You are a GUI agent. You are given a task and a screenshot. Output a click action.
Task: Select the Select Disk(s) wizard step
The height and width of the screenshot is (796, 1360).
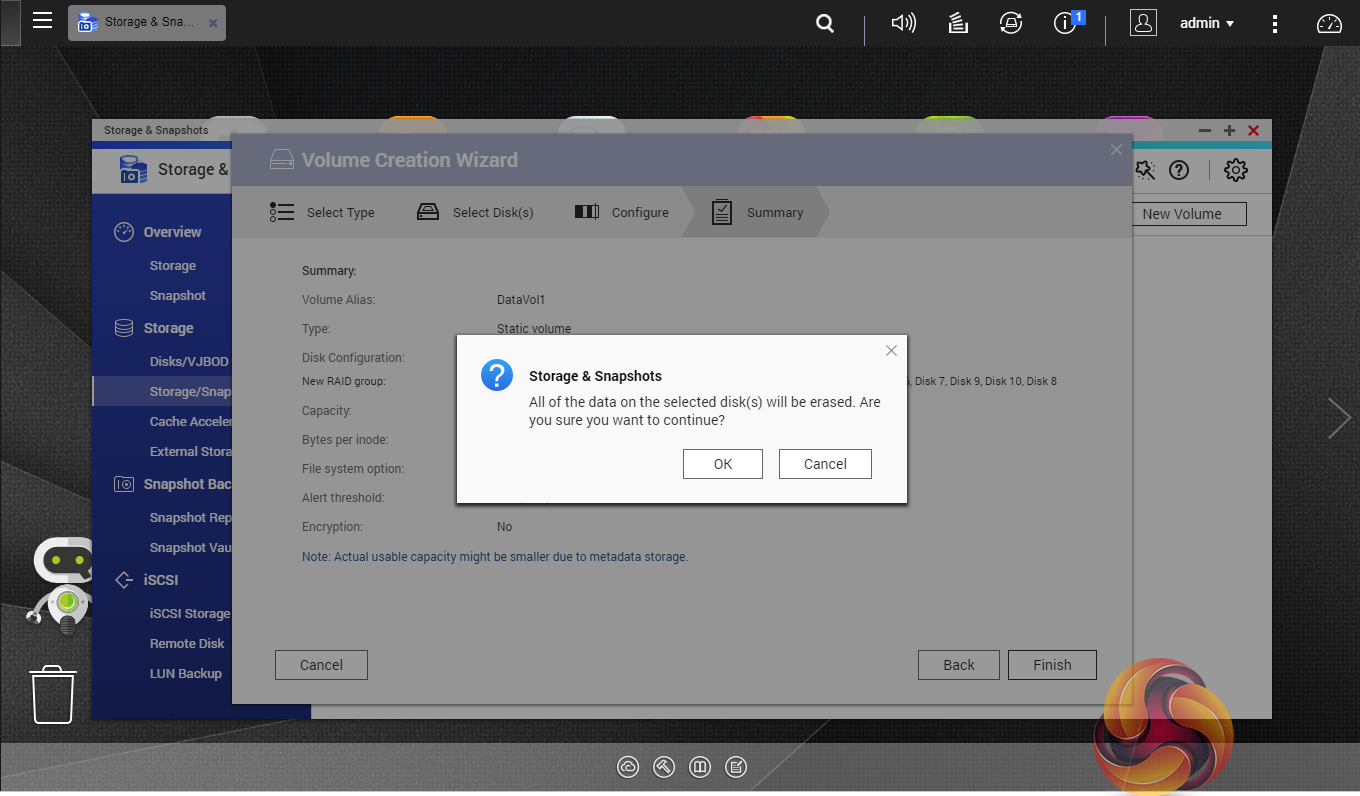click(x=476, y=212)
